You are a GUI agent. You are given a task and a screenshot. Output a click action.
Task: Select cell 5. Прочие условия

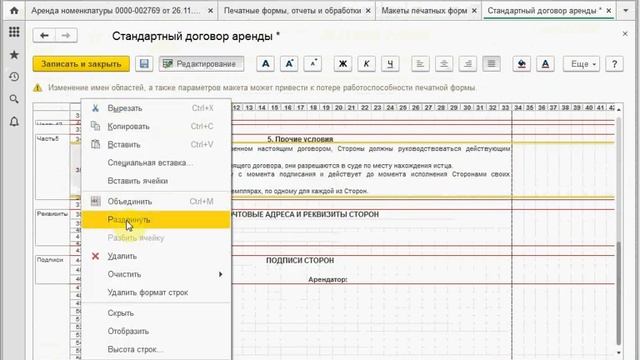(x=300, y=139)
